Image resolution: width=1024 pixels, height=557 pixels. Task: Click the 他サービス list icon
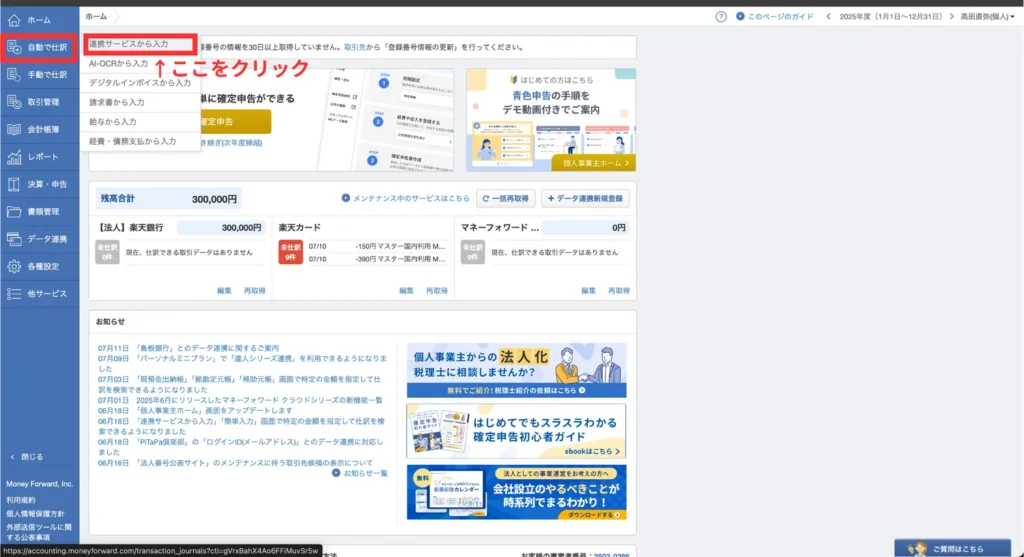coord(14,294)
